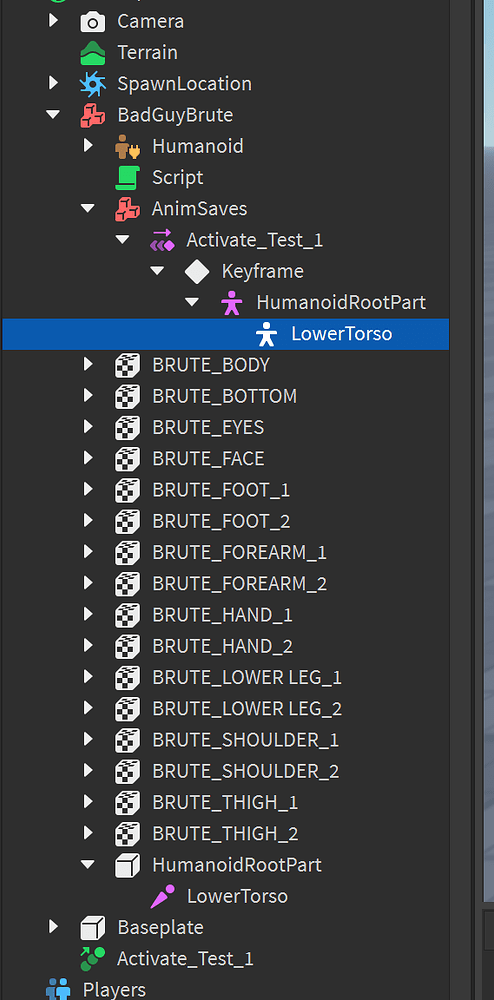Expand the Camera item arrow
The width and height of the screenshot is (494, 1000).
(54, 21)
